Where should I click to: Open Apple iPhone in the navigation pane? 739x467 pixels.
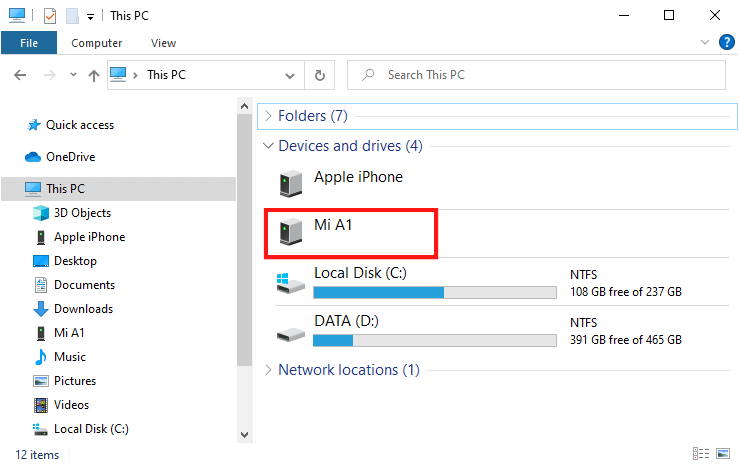click(x=80, y=237)
